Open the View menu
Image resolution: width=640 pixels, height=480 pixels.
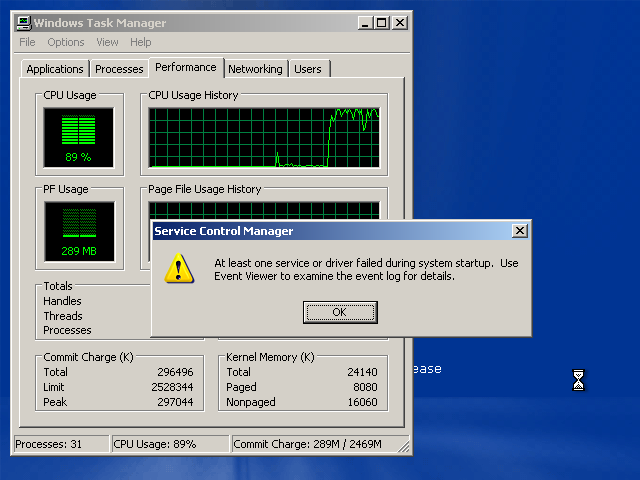[x=107, y=42]
